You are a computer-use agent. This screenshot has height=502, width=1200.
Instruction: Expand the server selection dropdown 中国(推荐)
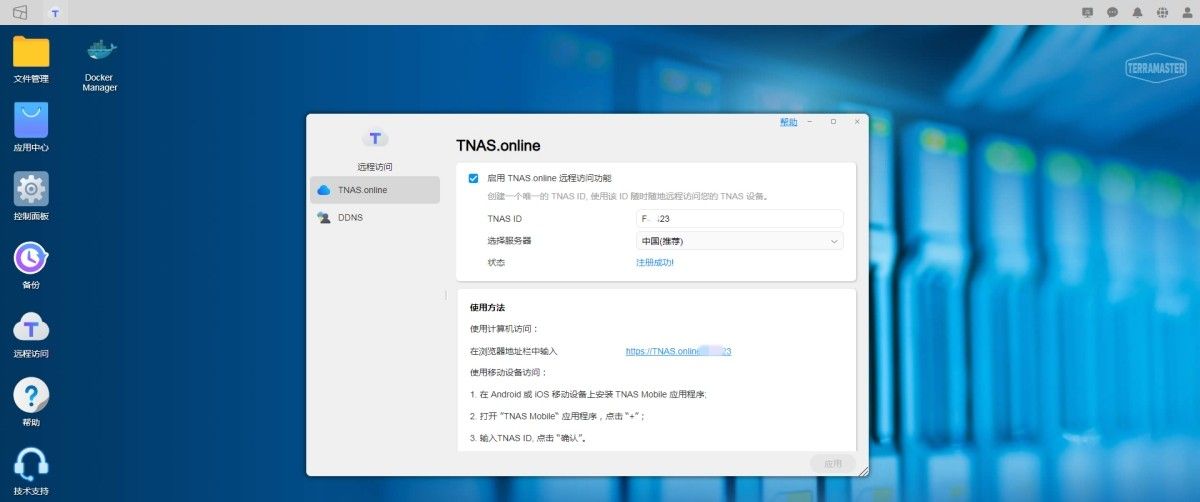[x=739, y=241]
